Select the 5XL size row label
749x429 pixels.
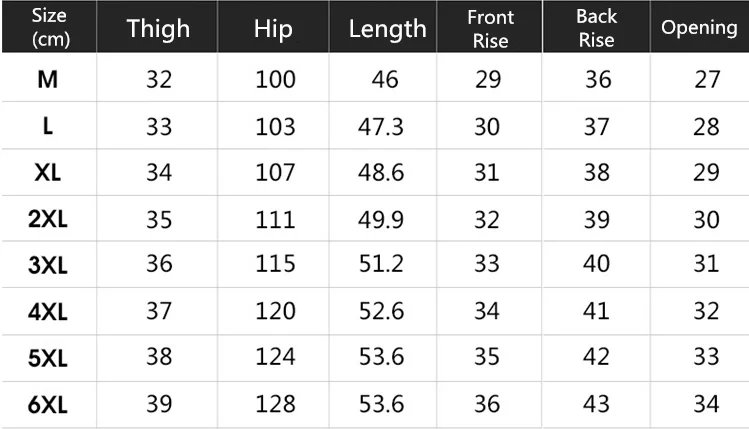pos(48,358)
